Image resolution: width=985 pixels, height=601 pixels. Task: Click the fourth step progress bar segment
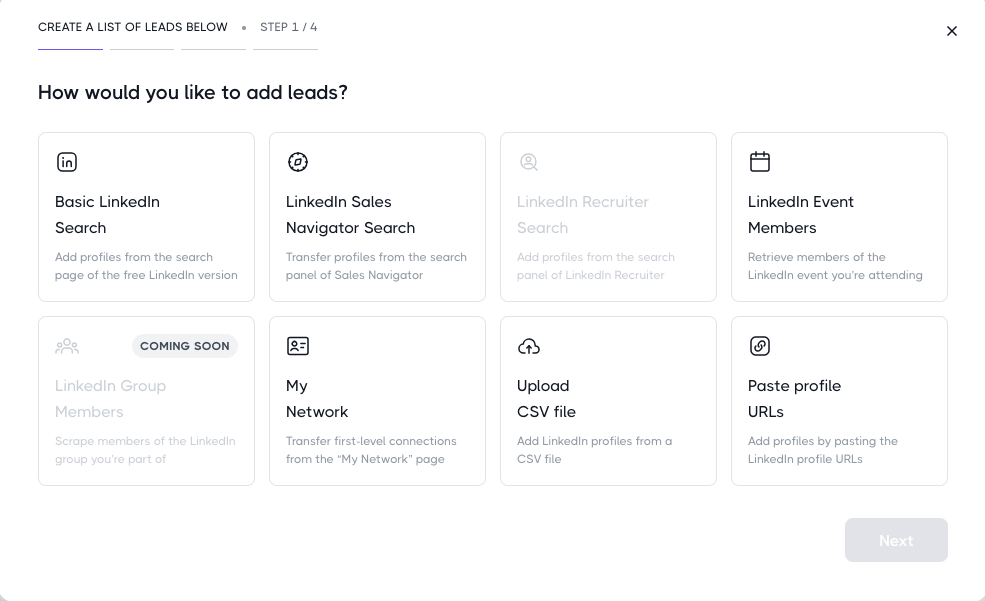285,49
